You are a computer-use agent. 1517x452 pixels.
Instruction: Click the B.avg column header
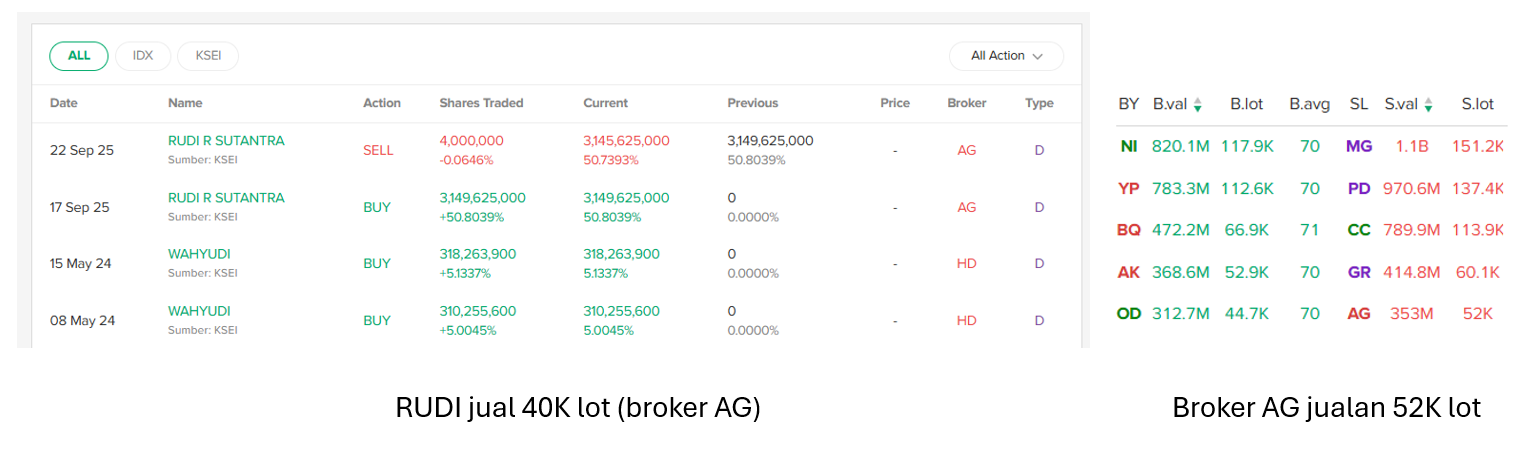coord(1309,104)
